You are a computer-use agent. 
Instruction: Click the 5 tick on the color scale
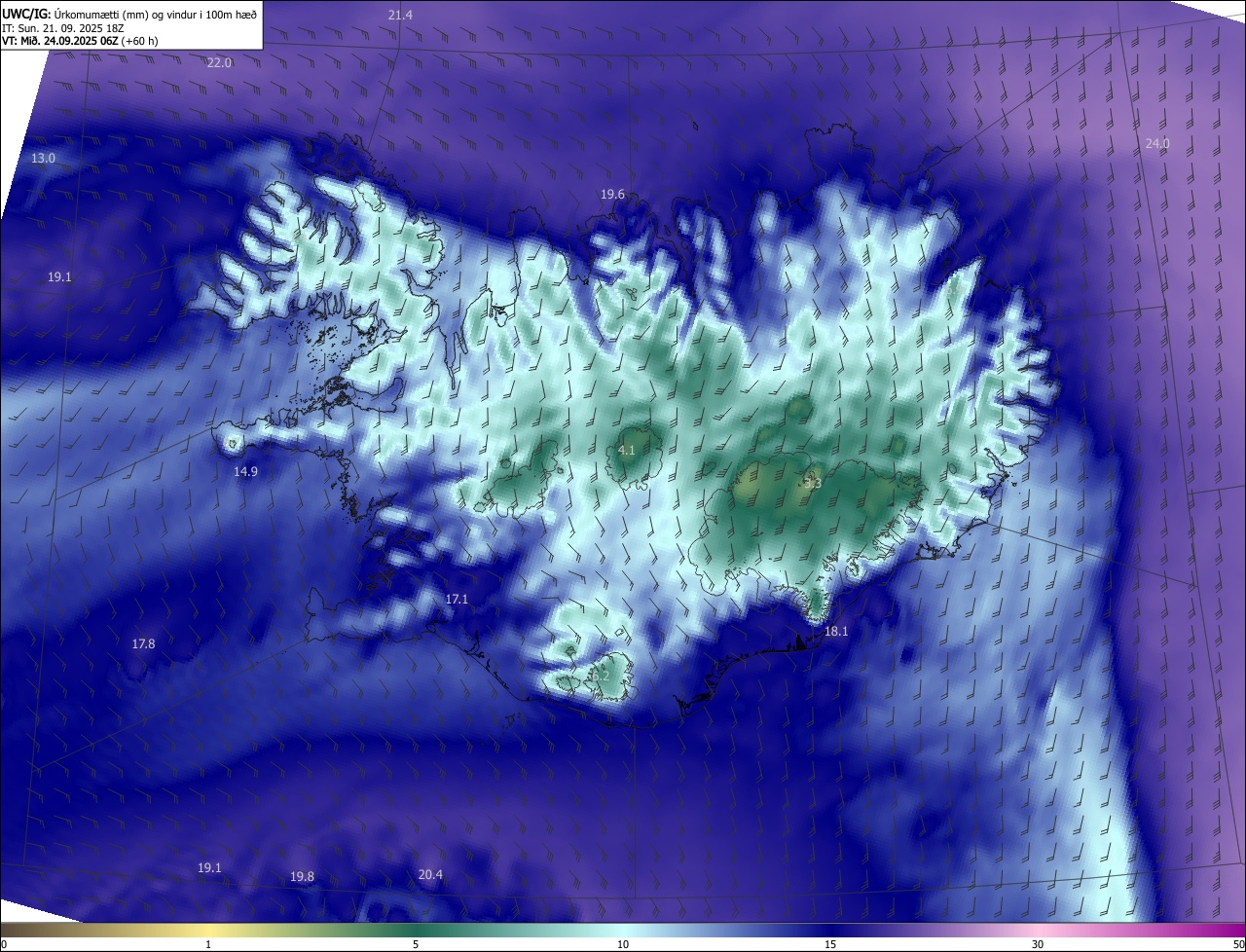point(416,944)
